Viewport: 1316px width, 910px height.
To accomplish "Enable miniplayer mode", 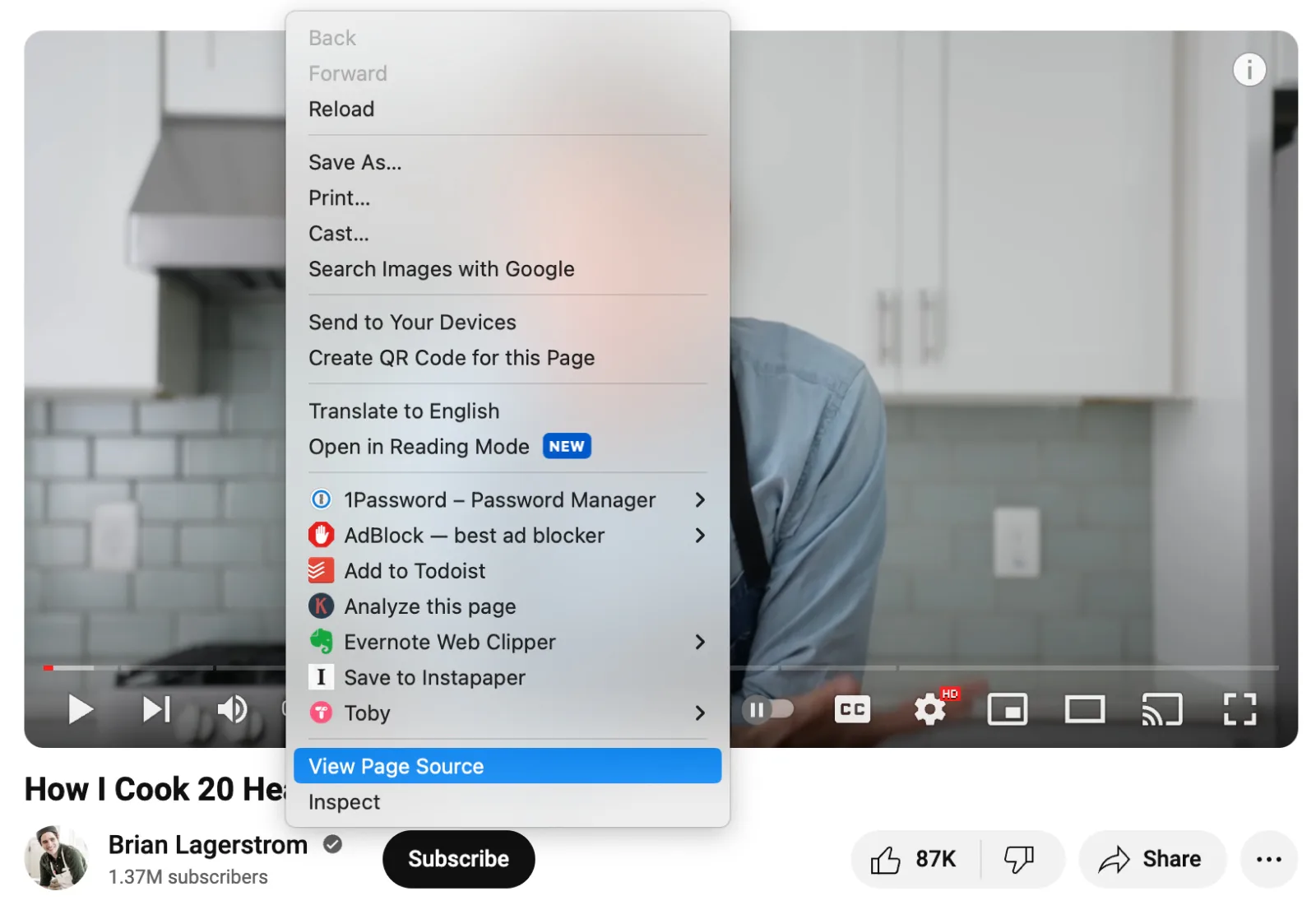I will 1007,709.
